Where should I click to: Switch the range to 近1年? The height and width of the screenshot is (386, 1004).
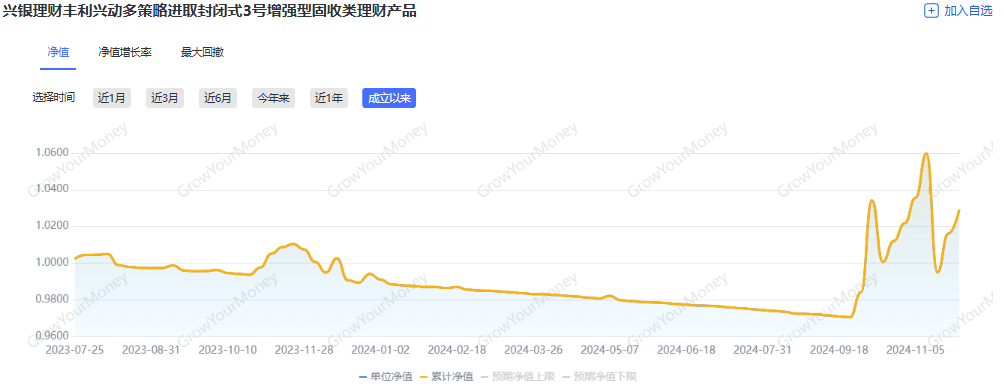click(329, 98)
